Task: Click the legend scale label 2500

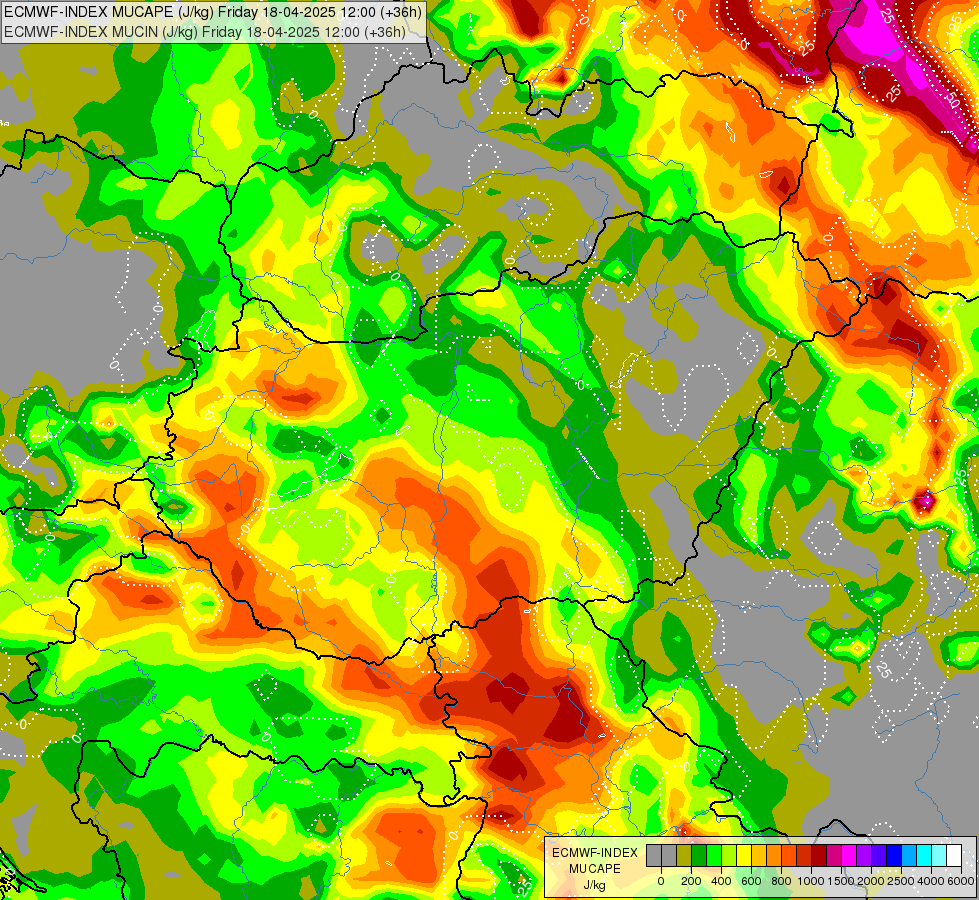Action: pyautogui.click(x=901, y=881)
